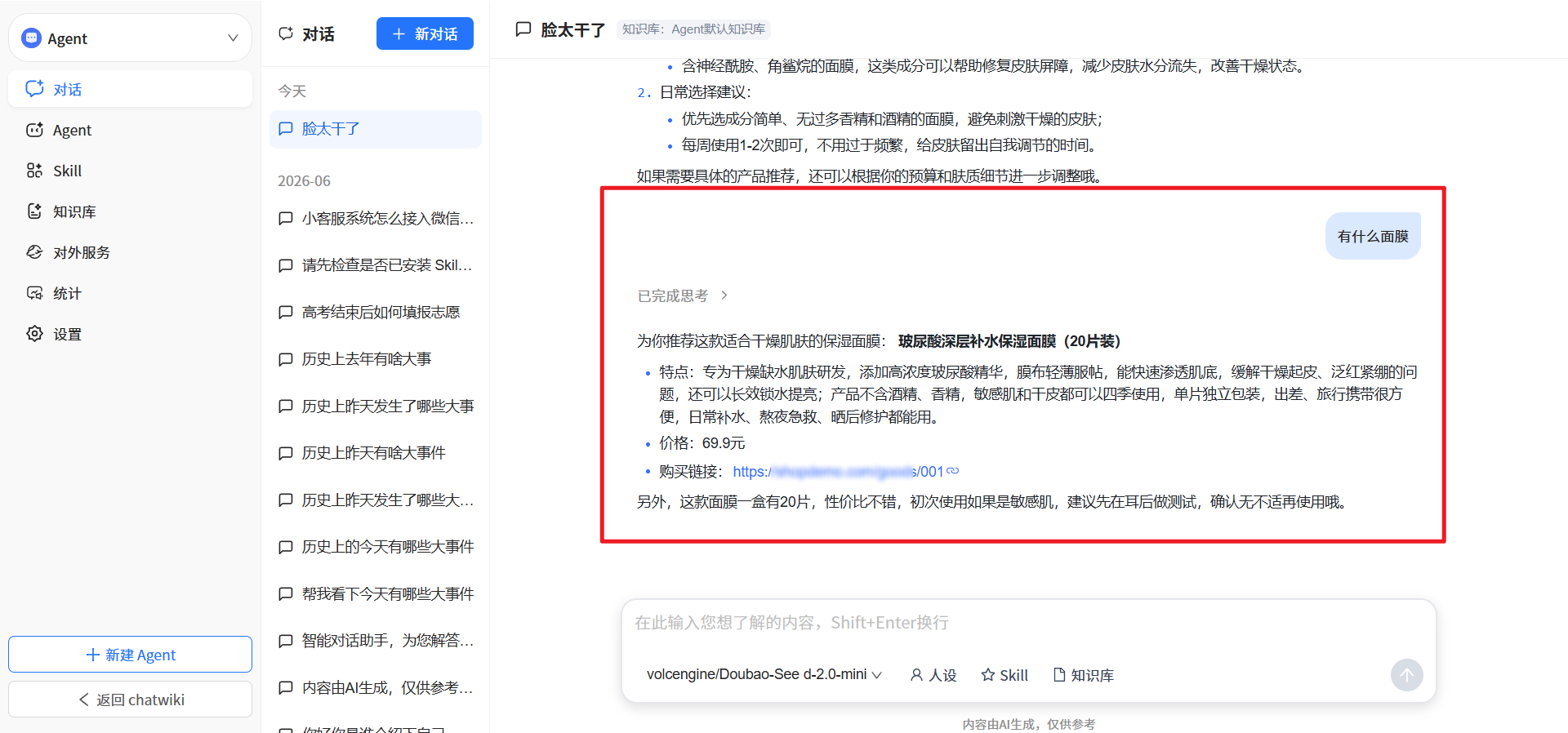
Task: Click the 知识库 button in input bar
Action: (1084, 675)
